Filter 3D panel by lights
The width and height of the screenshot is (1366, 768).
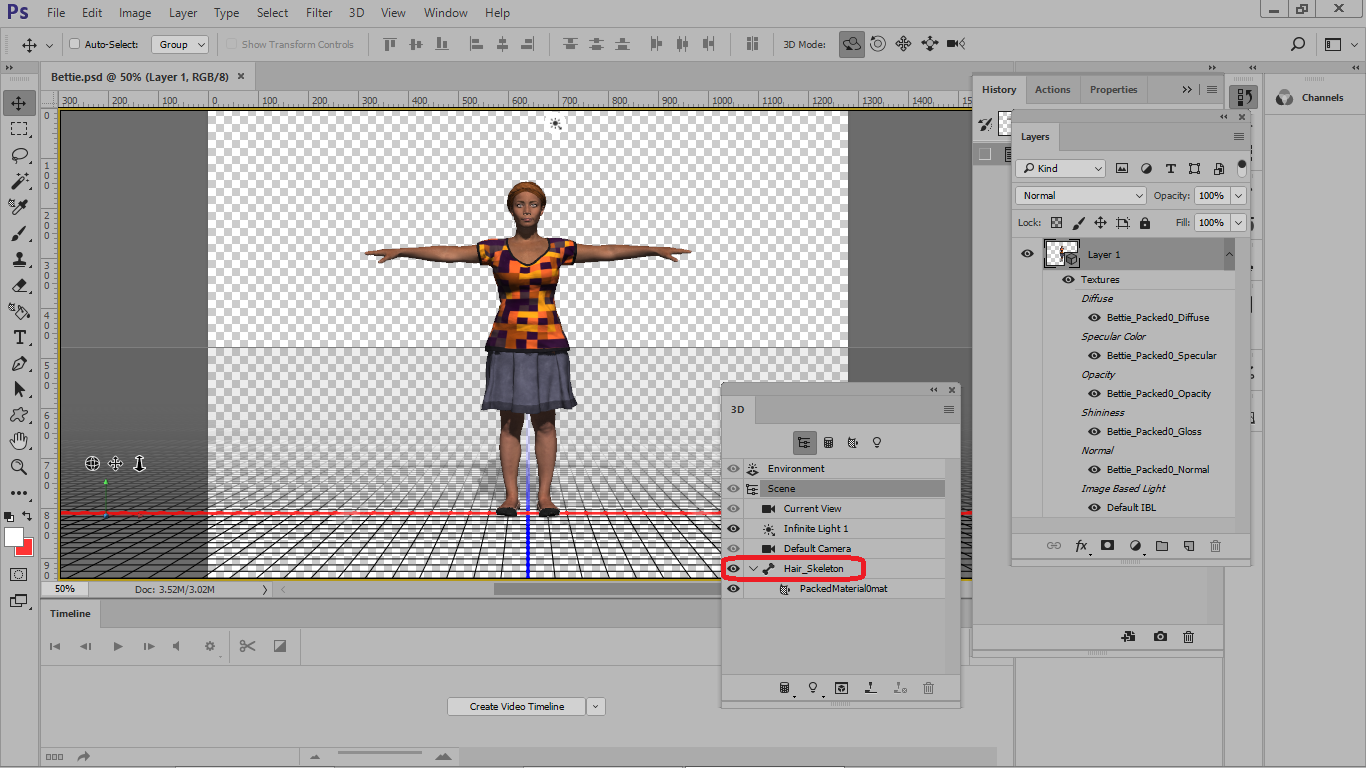tap(877, 442)
